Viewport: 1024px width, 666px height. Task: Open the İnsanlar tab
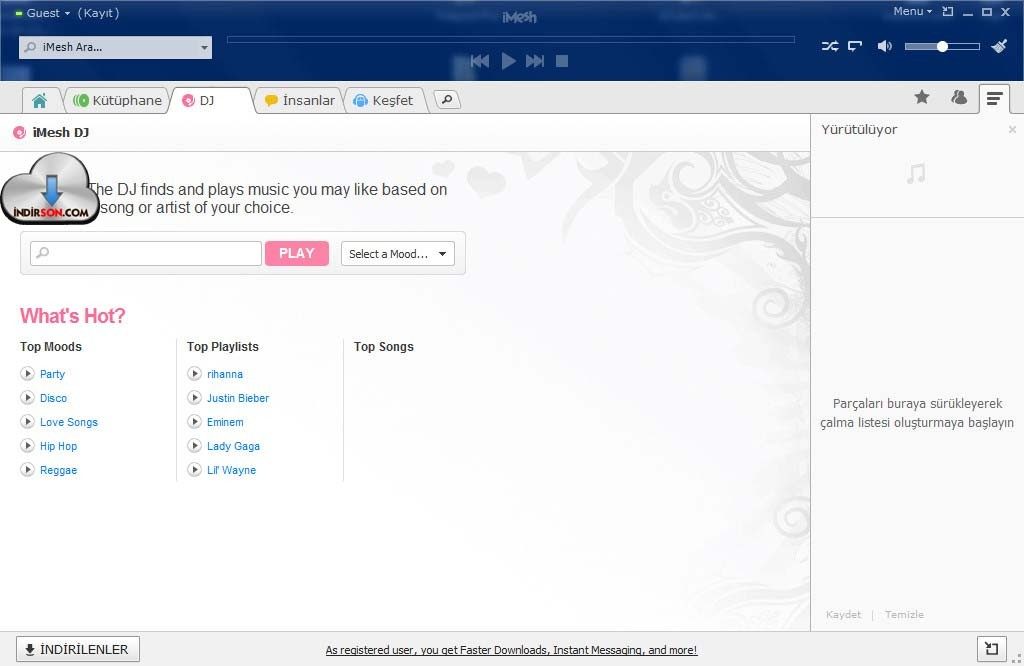pyautogui.click(x=299, y=101)
